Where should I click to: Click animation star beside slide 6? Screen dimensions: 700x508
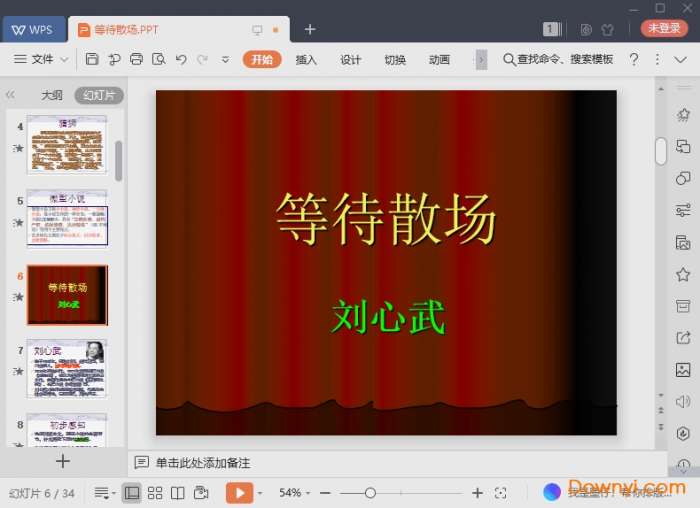tap(18, 296)
